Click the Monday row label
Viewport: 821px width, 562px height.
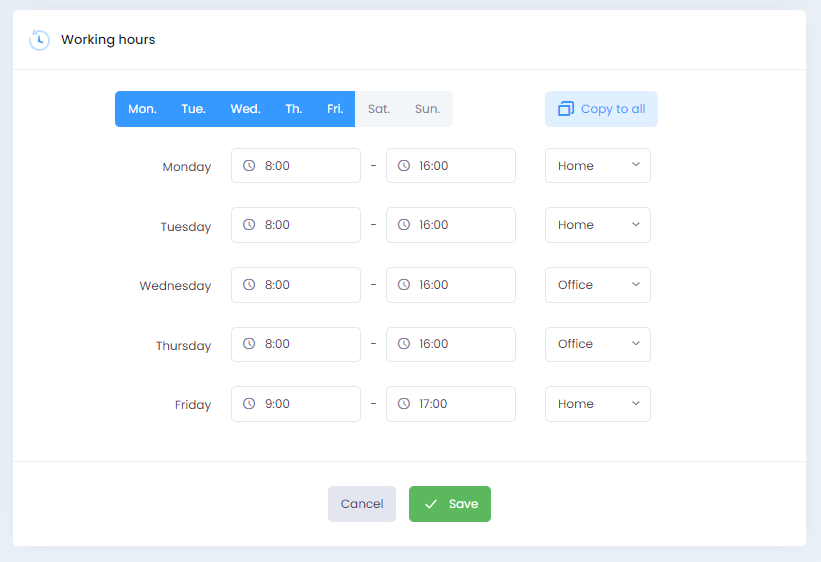click(x=186, y=167)
